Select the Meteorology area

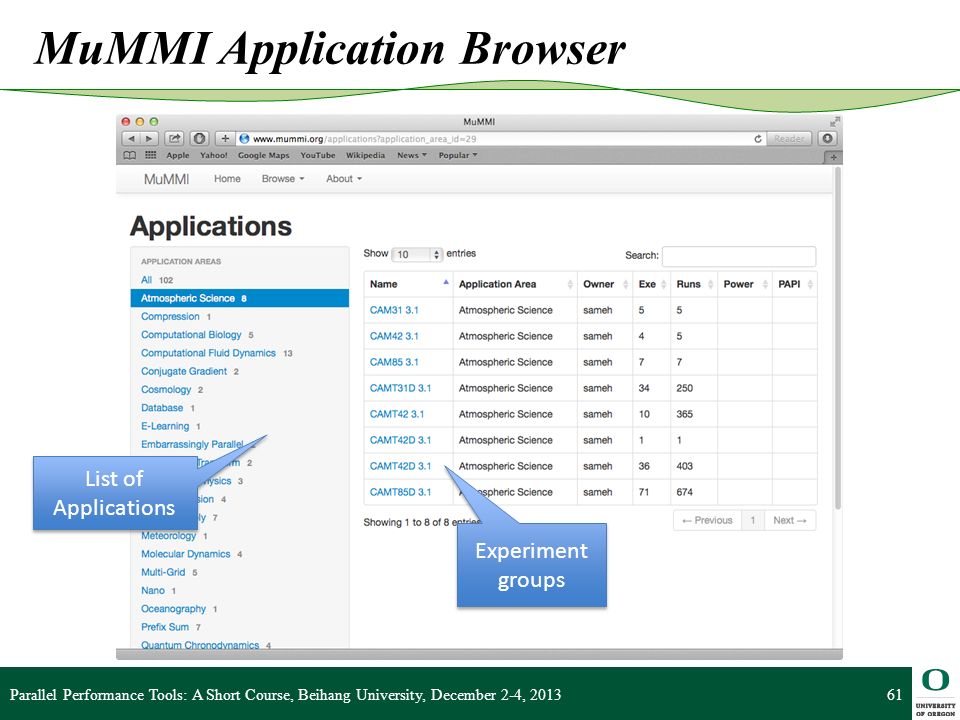point(168,536)
